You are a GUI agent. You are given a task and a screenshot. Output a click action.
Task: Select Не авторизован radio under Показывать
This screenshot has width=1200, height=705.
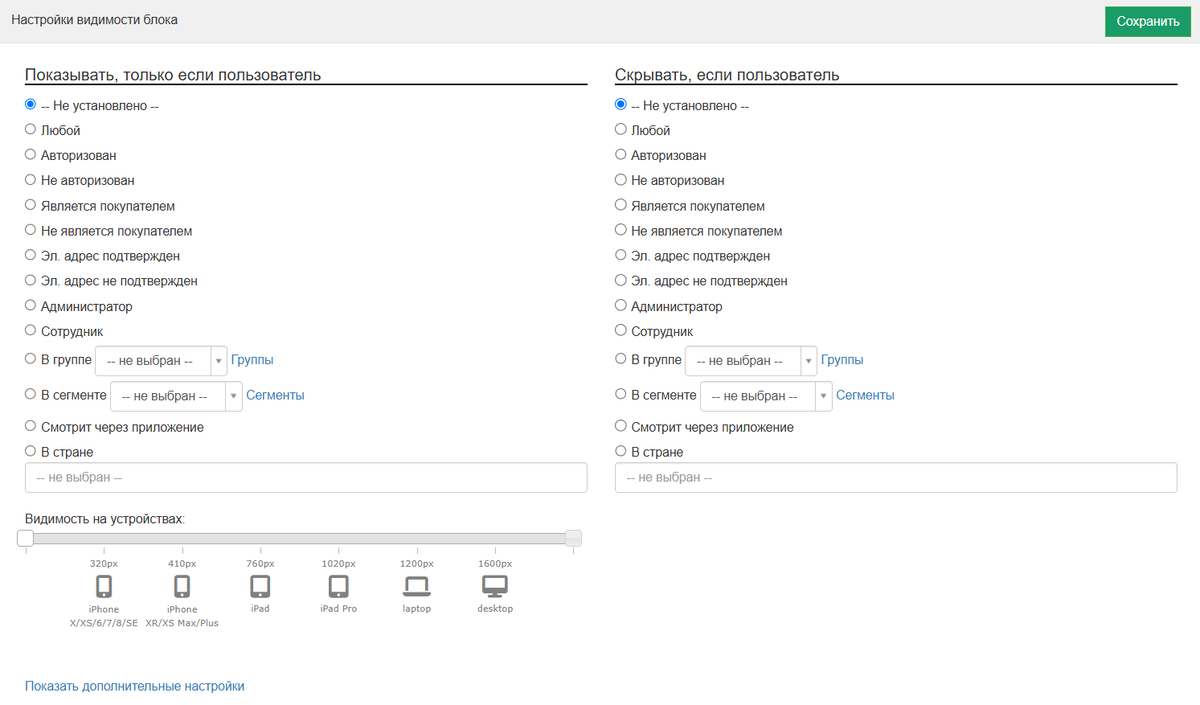pos(30,179)
